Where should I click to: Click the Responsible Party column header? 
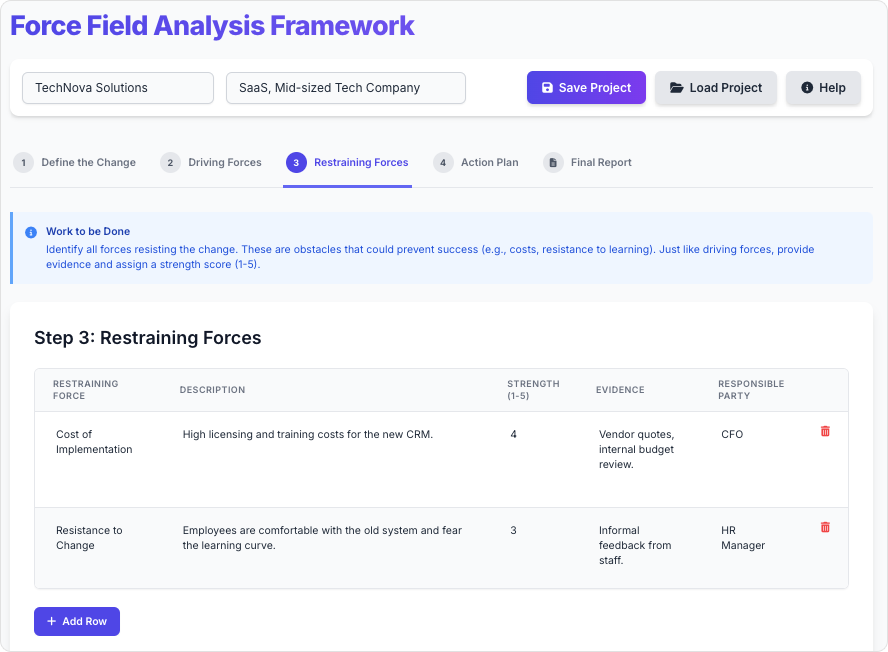(x=751, y=390)
